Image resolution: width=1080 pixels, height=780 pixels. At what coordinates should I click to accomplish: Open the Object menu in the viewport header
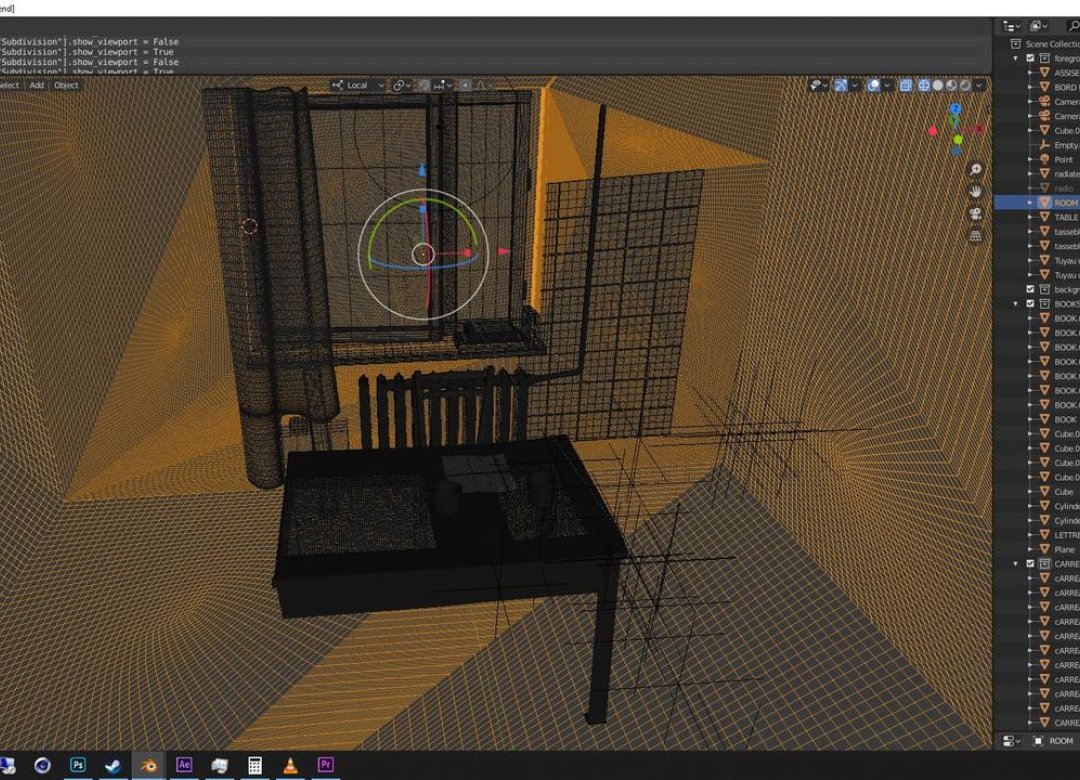66,85
